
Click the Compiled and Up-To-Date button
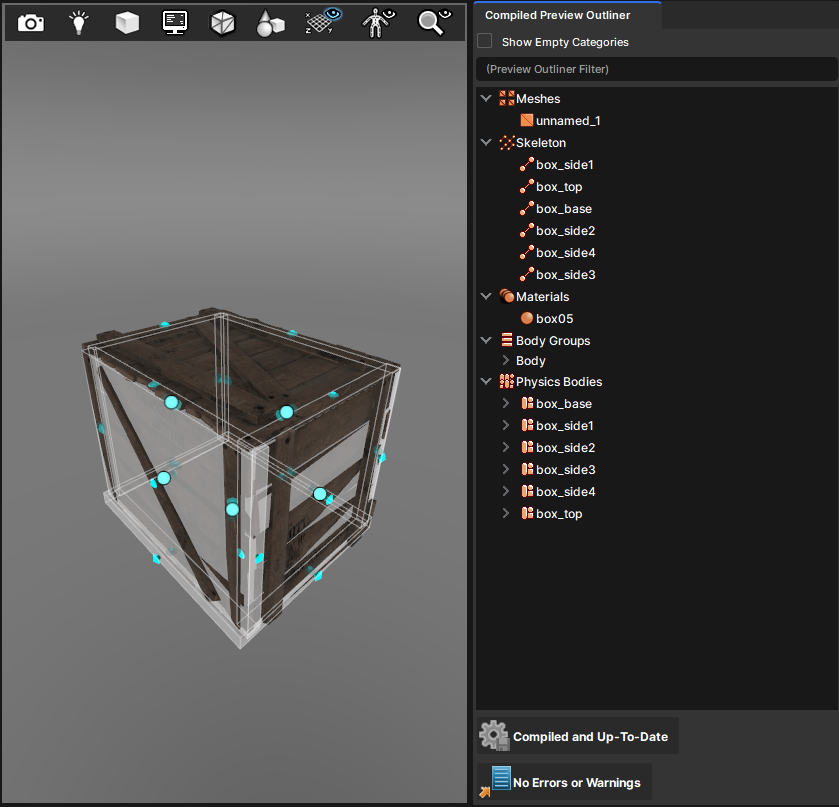(x=577, y=736)
